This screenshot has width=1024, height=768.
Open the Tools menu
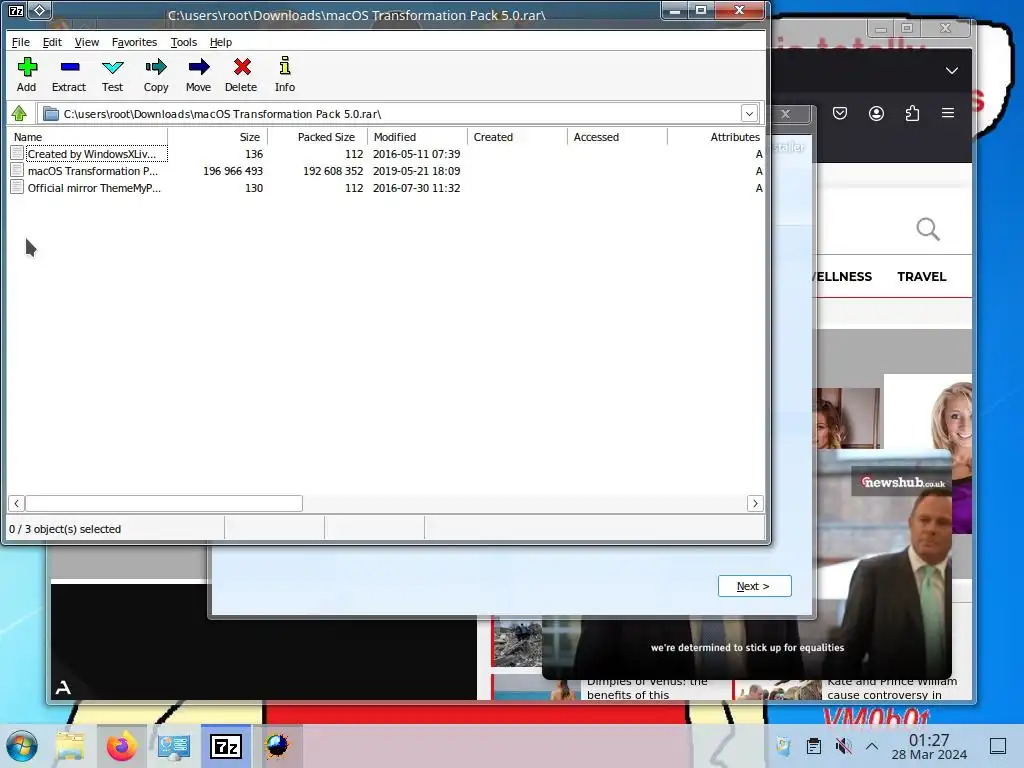184,42
